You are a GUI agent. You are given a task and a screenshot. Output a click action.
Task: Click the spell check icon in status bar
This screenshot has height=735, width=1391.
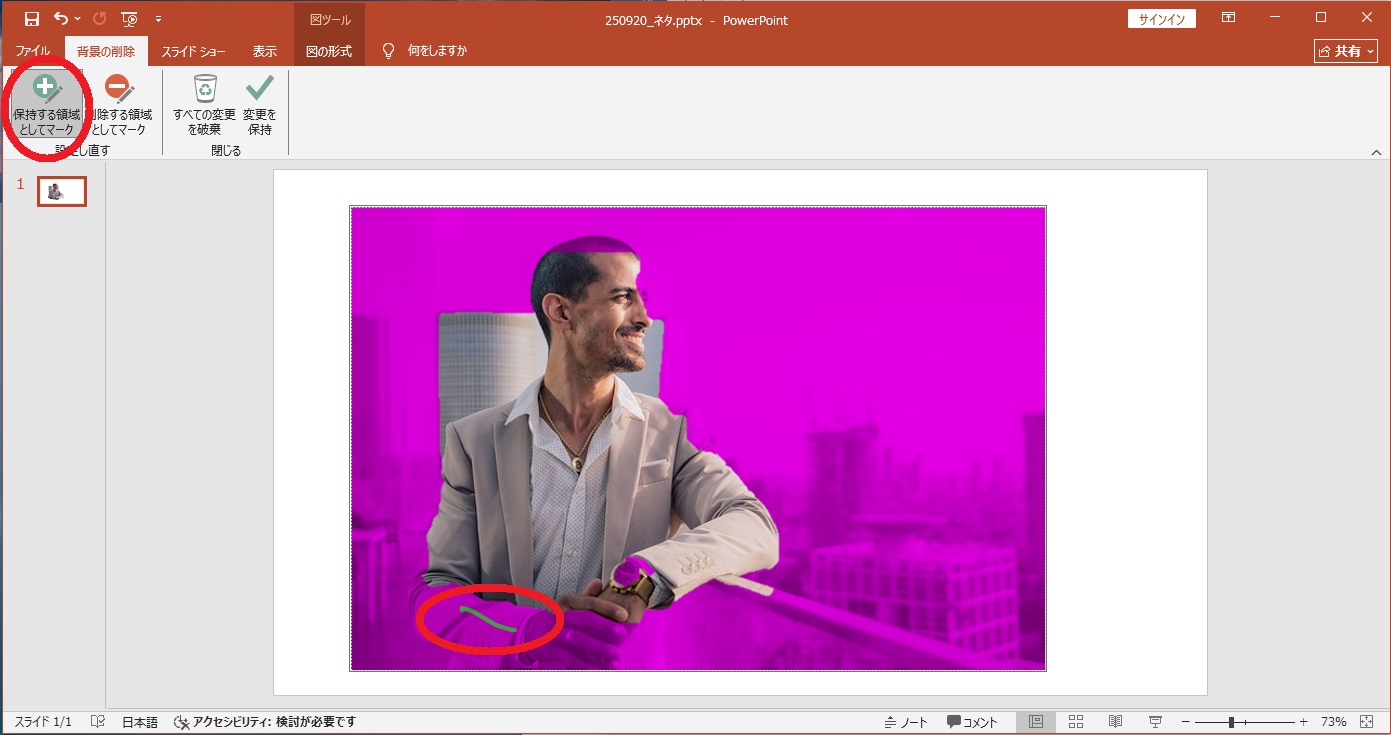click(97, 722)
